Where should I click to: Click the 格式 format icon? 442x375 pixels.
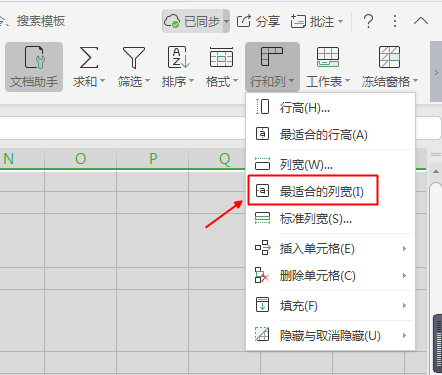221,57
